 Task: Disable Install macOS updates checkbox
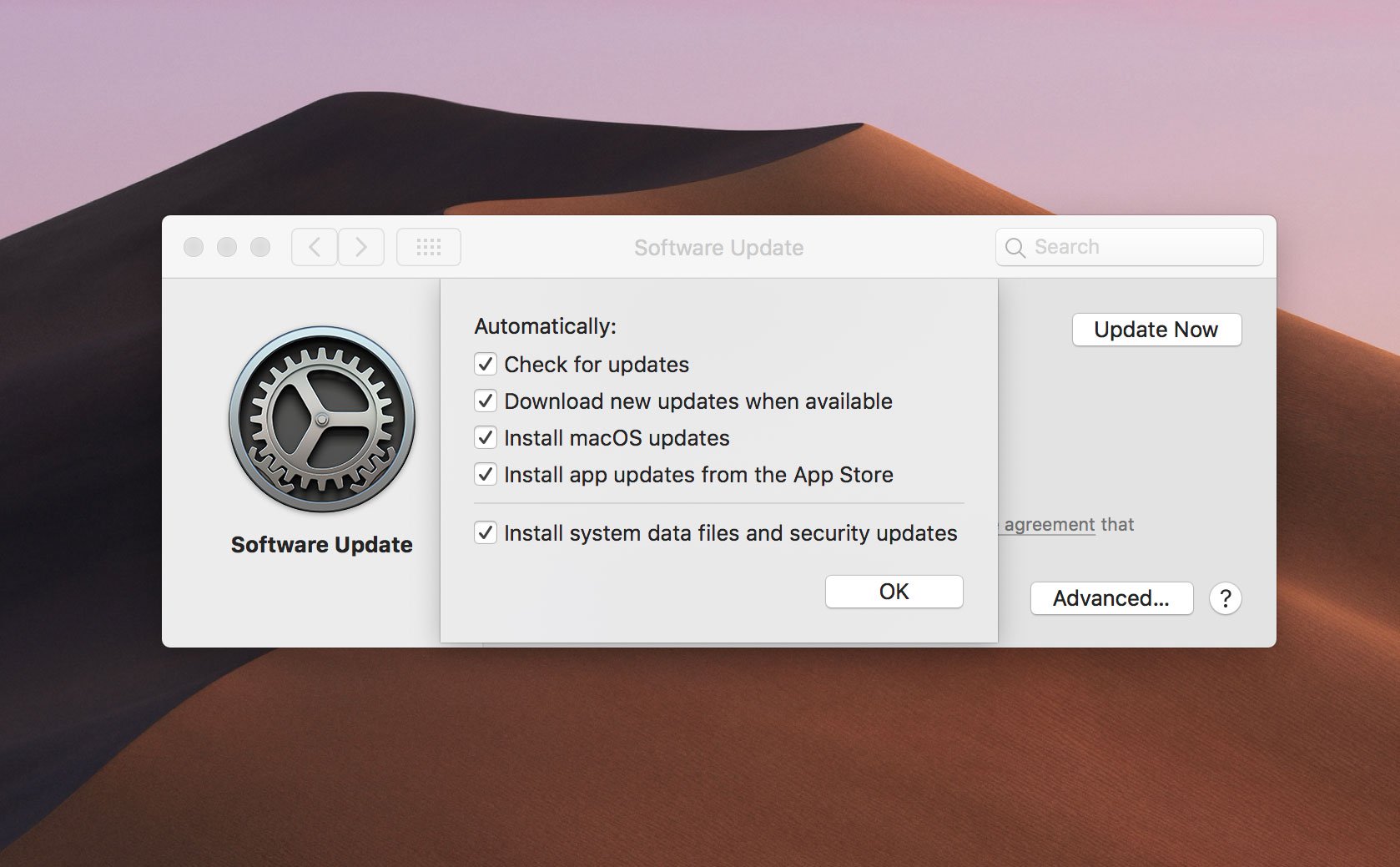click(486, 438)
